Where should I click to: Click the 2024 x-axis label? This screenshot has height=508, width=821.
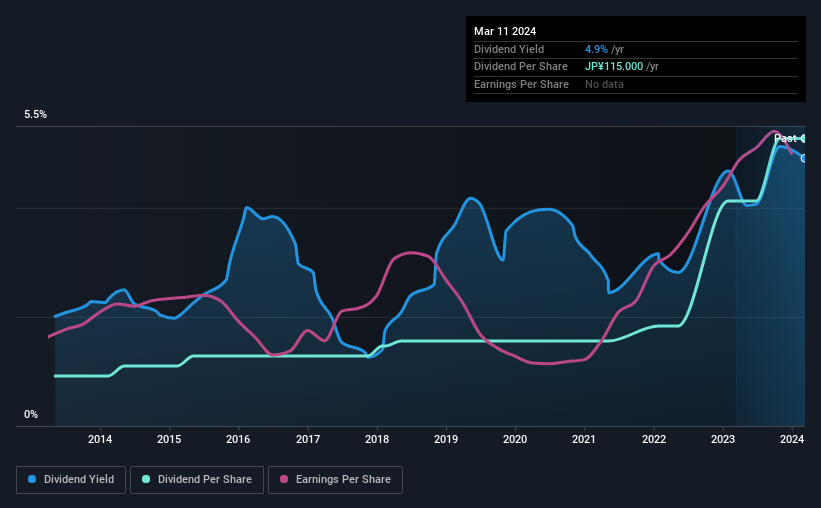click(x=792, y=439)
